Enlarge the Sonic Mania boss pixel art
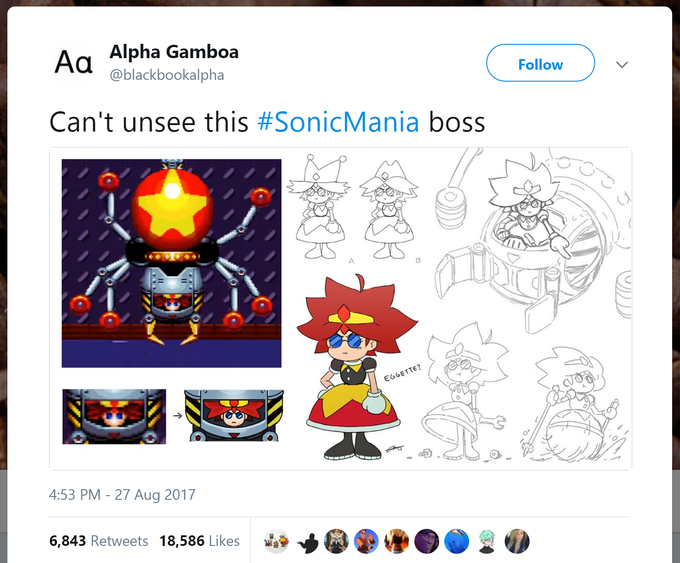This screenshot has width=680, height=563. tap(171, 263)
